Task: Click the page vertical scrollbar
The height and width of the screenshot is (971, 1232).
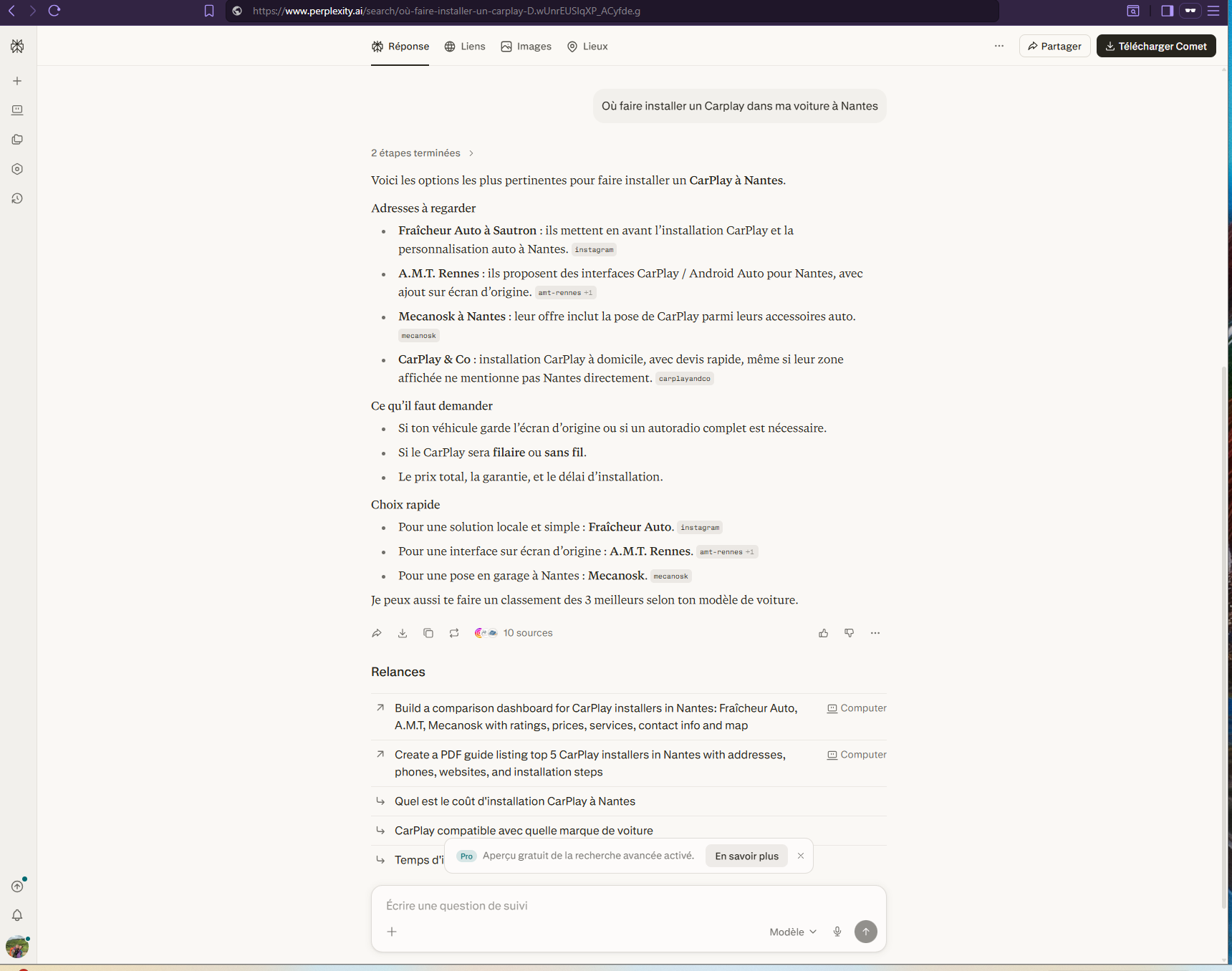Action: (1223, 637)
